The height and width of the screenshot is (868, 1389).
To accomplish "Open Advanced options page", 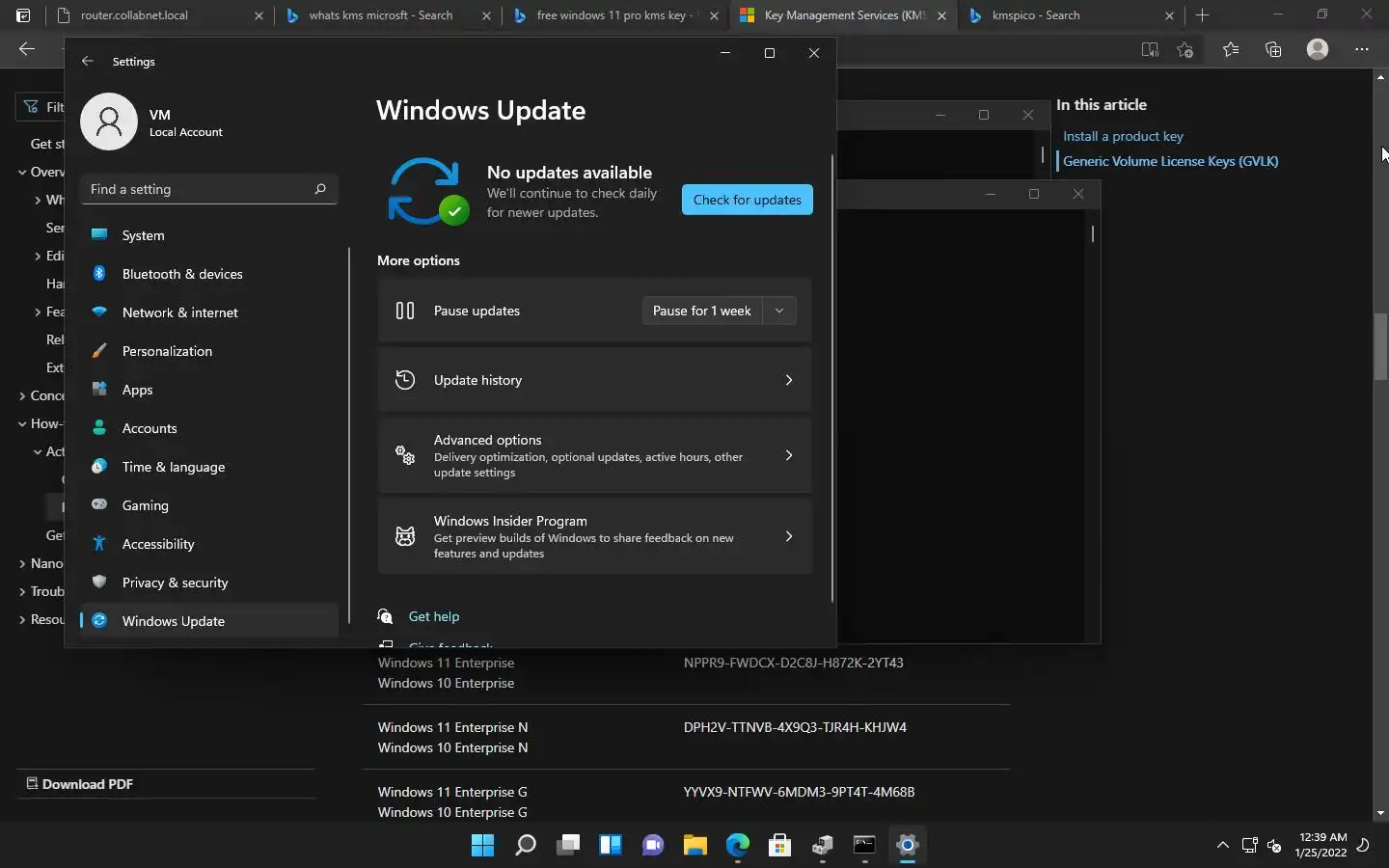I will tap(594, 455).
